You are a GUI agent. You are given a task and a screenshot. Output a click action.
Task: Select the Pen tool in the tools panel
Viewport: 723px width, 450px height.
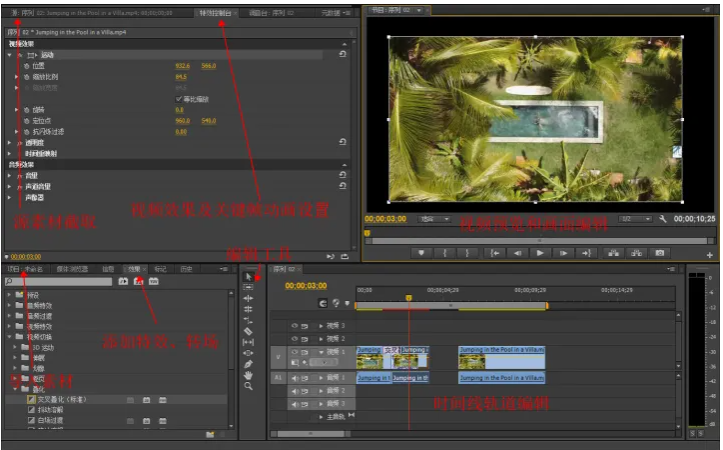point(248,363)
